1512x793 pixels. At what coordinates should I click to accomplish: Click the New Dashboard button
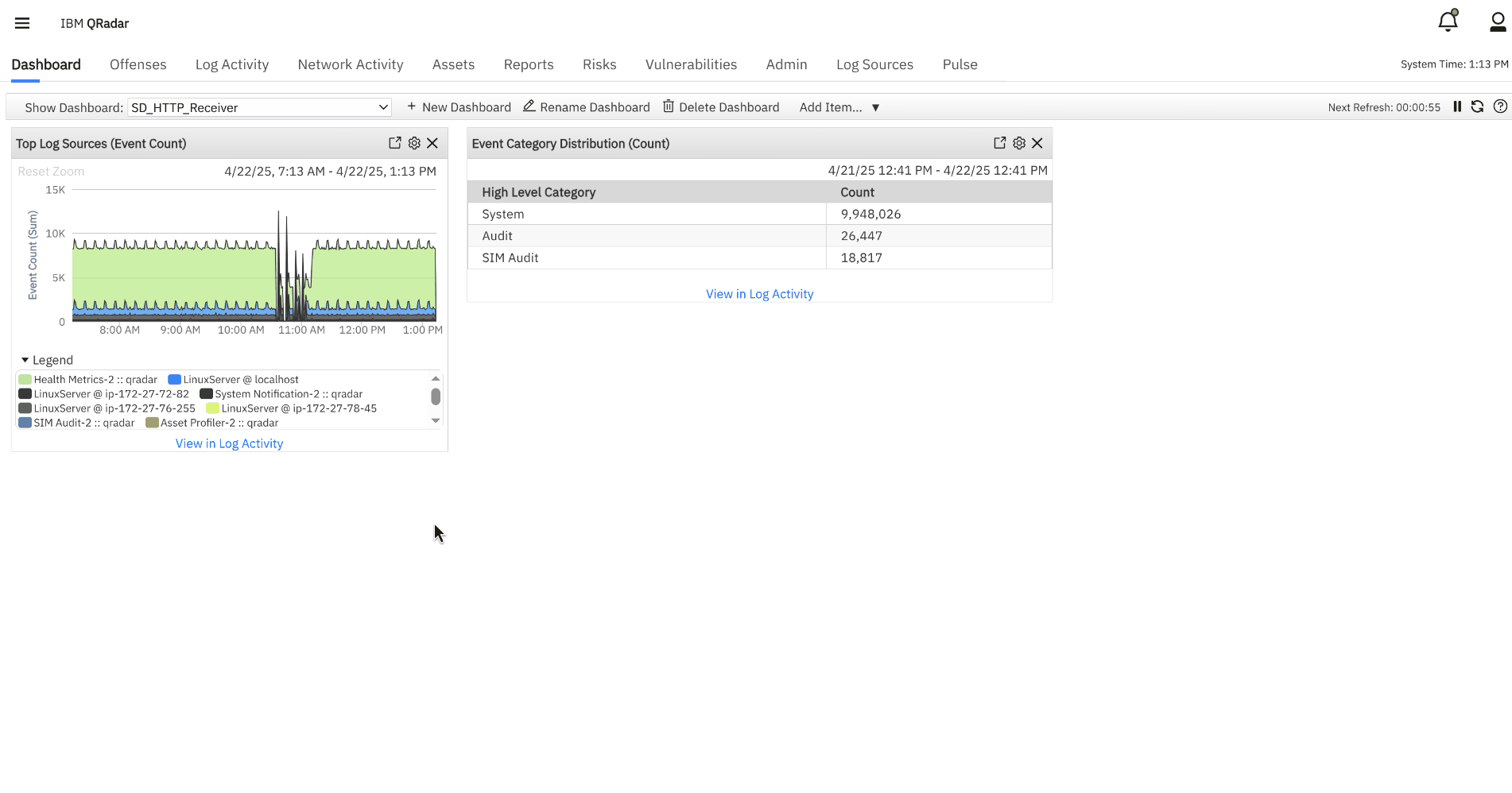459,107
